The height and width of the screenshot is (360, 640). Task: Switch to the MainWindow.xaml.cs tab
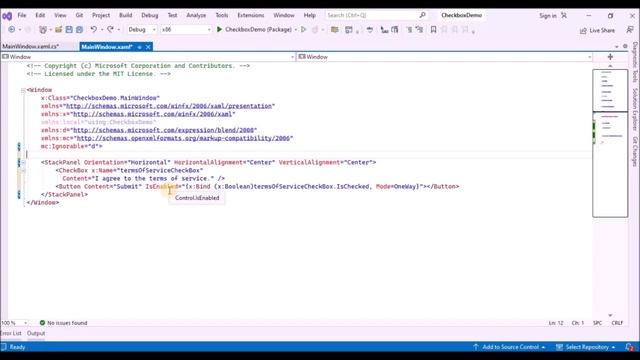(31, 47)
